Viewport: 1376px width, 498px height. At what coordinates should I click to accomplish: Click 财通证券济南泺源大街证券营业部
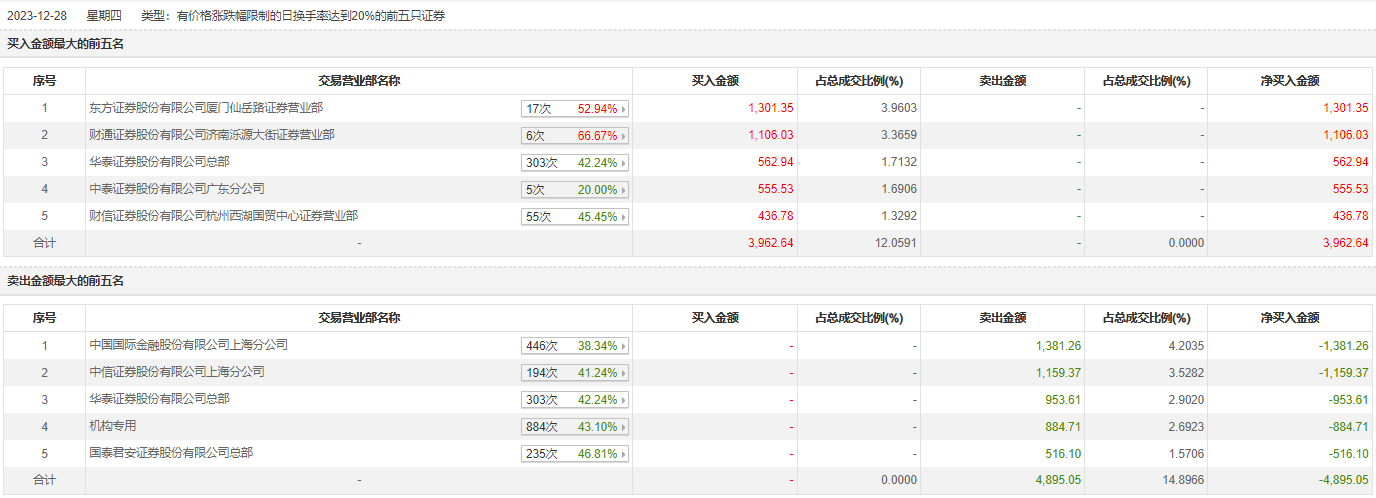(211, 135)
